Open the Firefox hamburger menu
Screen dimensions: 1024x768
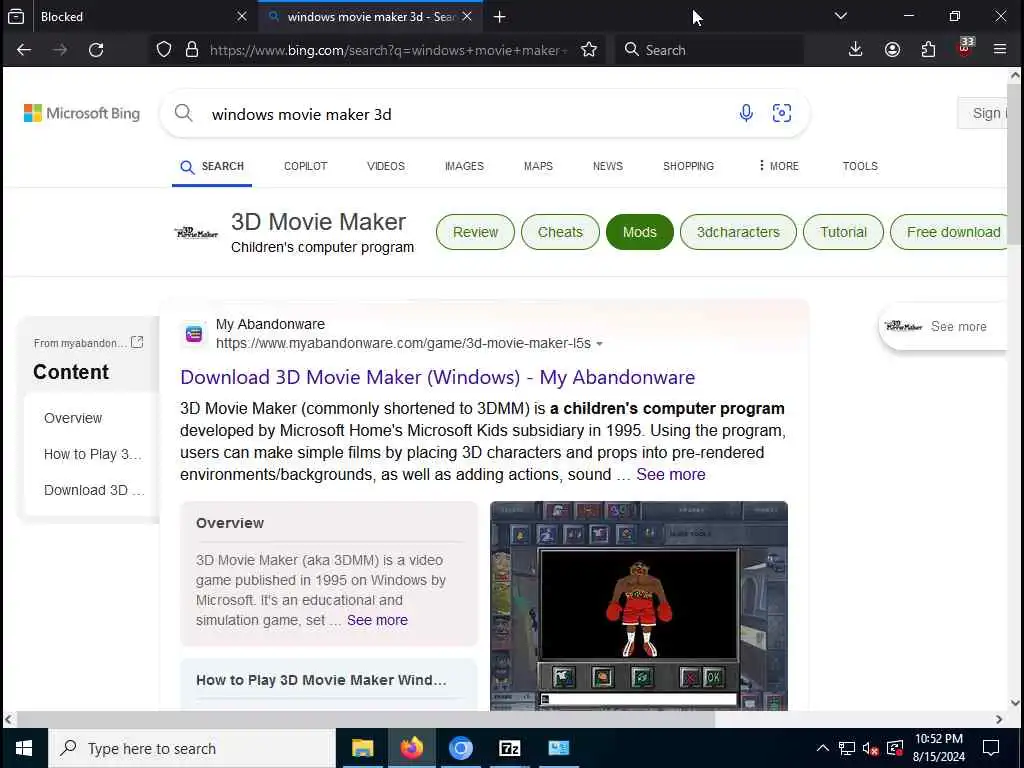pyautogui.click(x=999, y=50)
